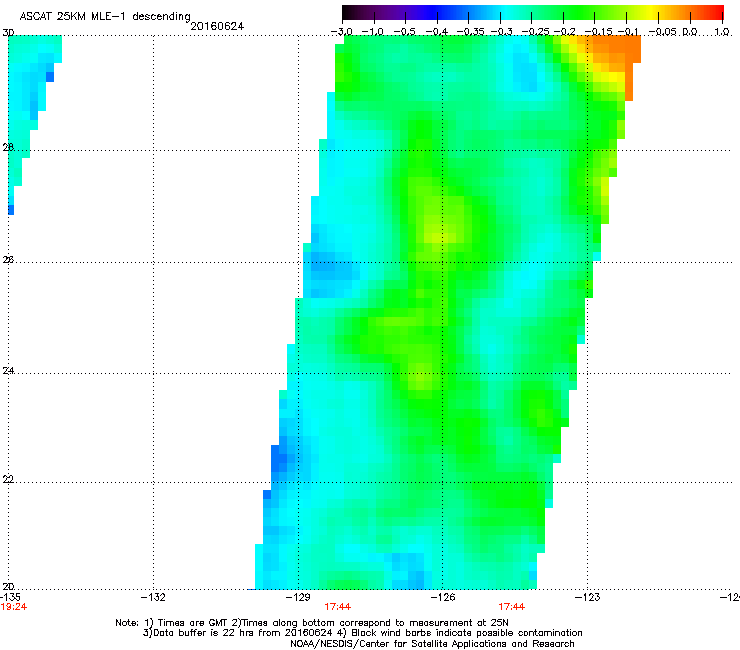Click the longitude label -126
Viewport: 740px width, 650px height.
pyautogui.click(x=443, y=597)
